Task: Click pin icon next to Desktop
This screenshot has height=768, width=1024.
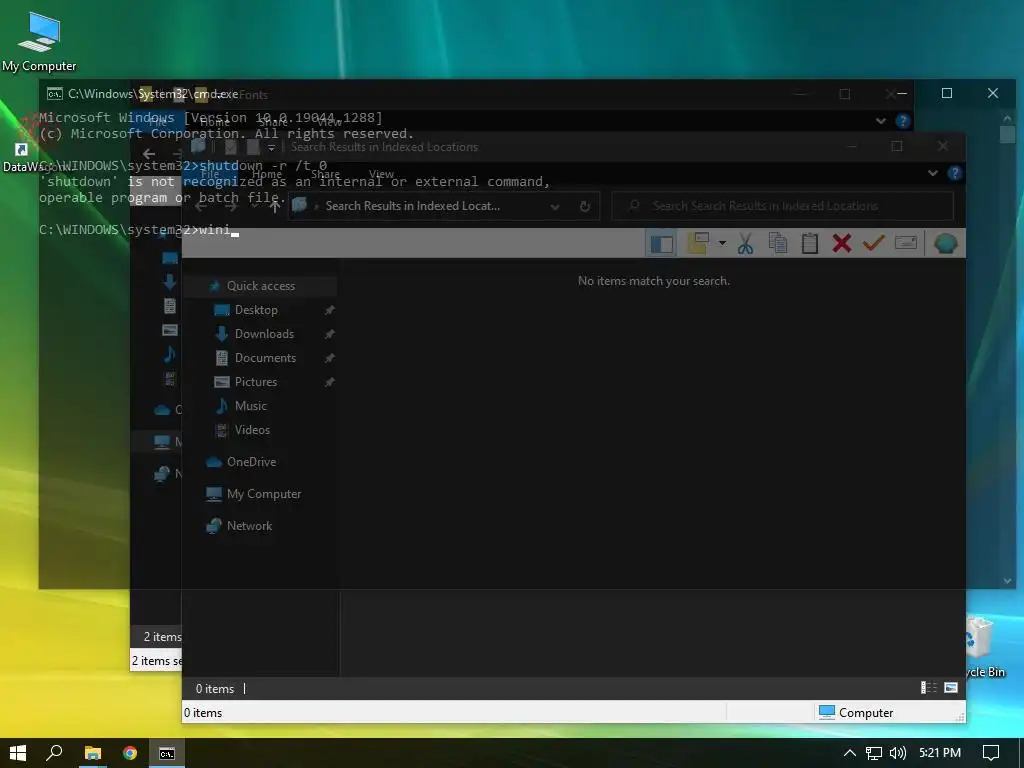Action: point(330,310)
